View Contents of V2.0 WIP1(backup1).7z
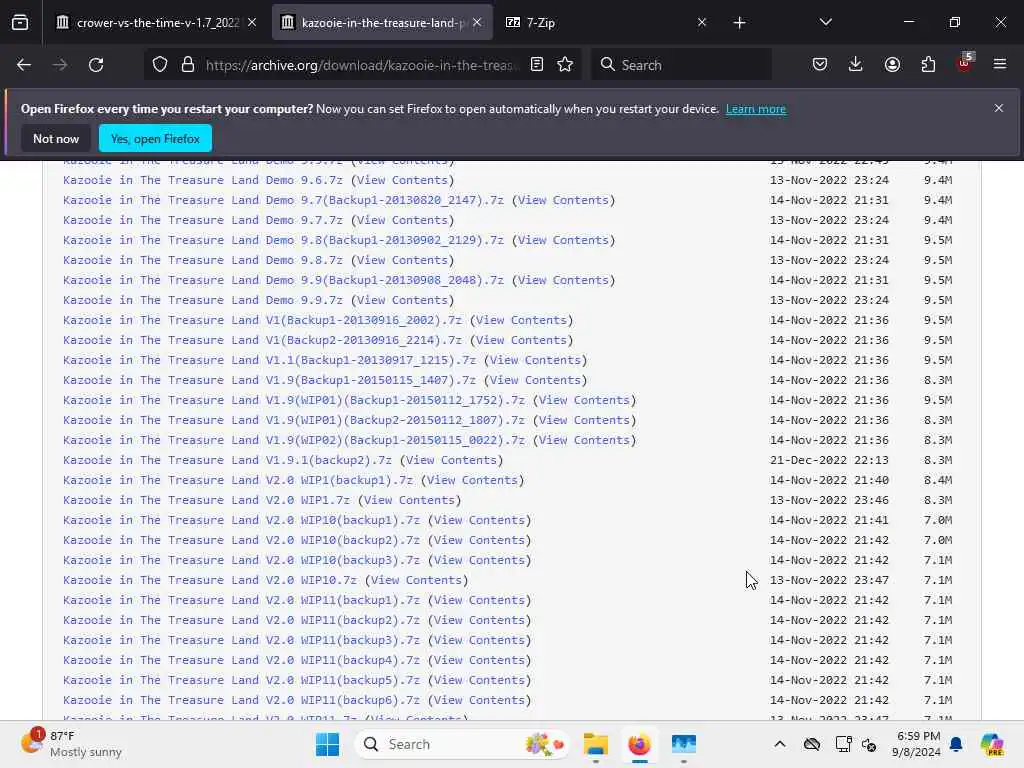The height and width of the screenshot is (768, 1024). pos(473,480)
